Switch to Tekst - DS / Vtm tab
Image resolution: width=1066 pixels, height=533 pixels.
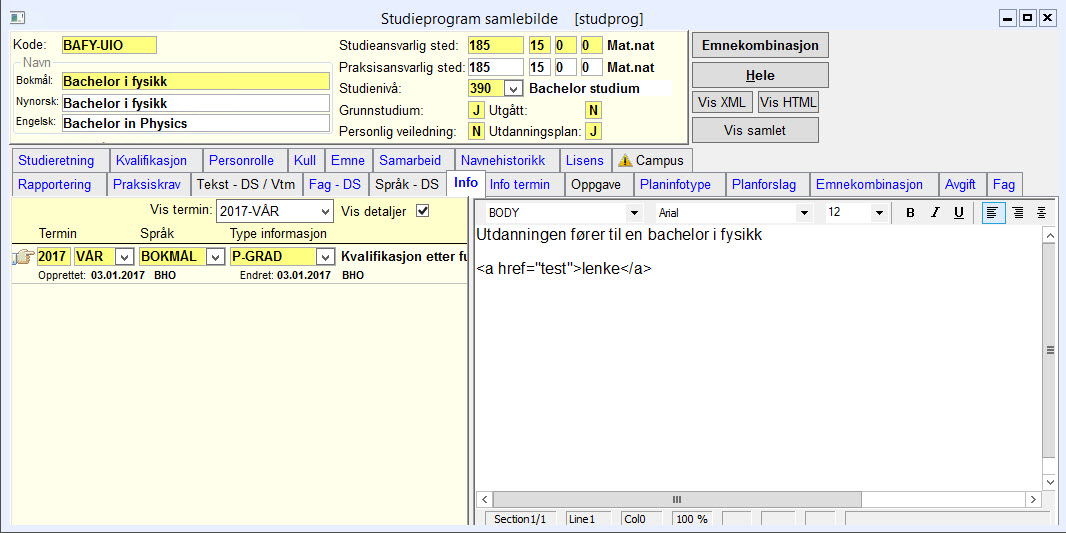pyautogui.click(x=246, y=184)
